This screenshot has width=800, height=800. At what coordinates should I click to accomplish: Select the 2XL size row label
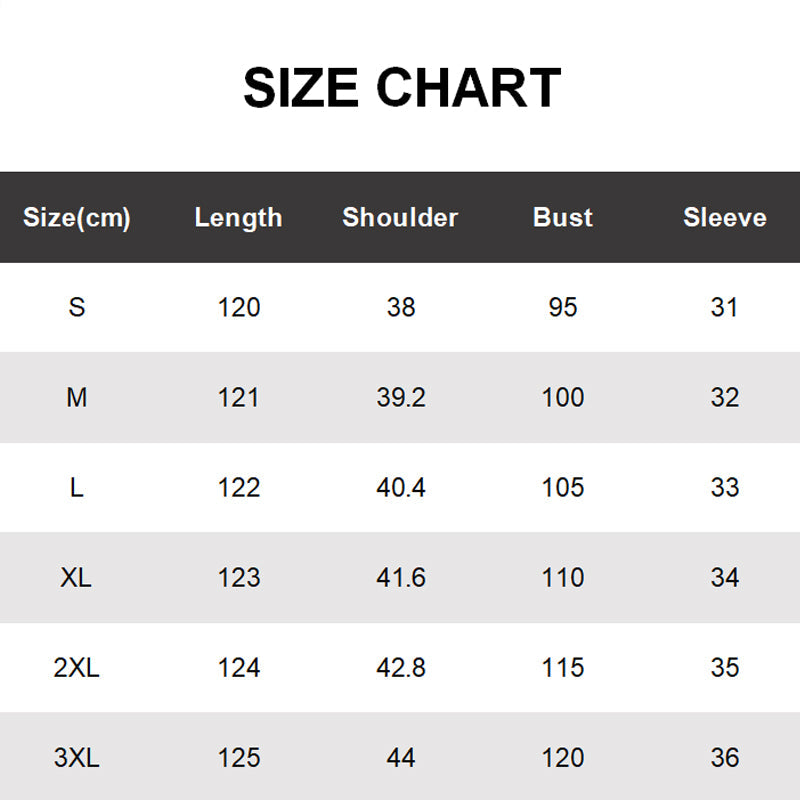point(77,667)
